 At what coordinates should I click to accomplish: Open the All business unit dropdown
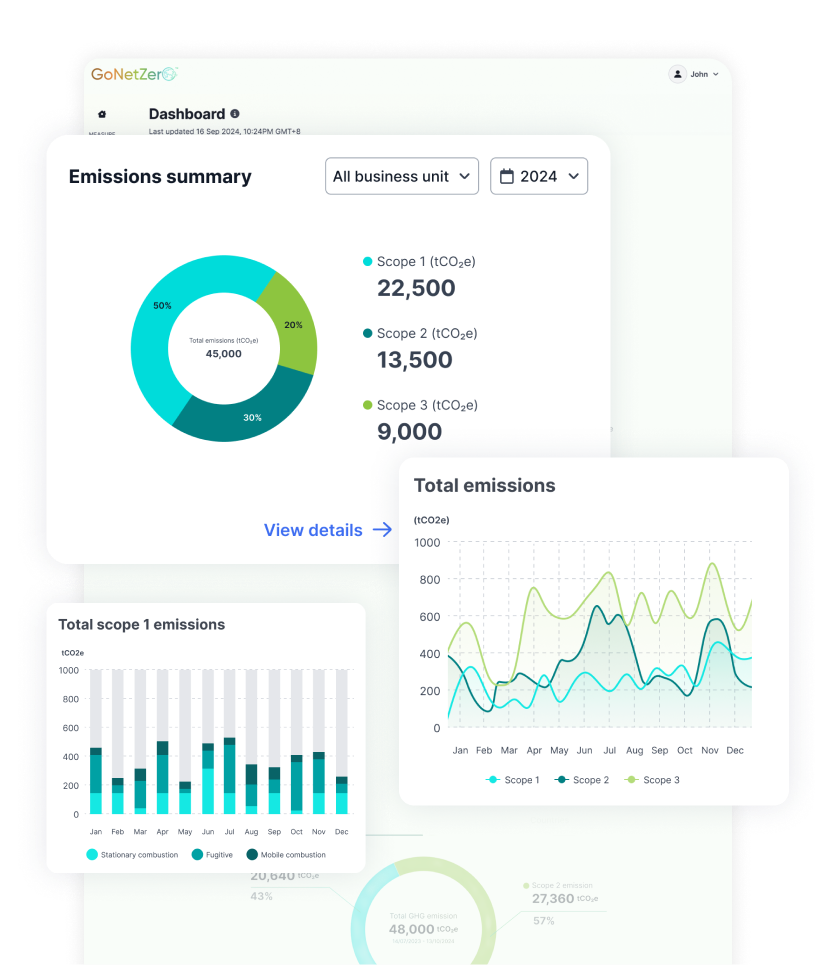coord(402,176)
